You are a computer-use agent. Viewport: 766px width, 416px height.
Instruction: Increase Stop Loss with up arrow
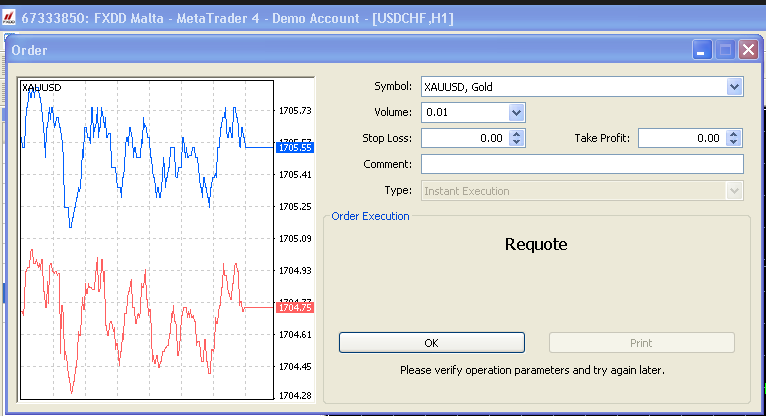518,135
